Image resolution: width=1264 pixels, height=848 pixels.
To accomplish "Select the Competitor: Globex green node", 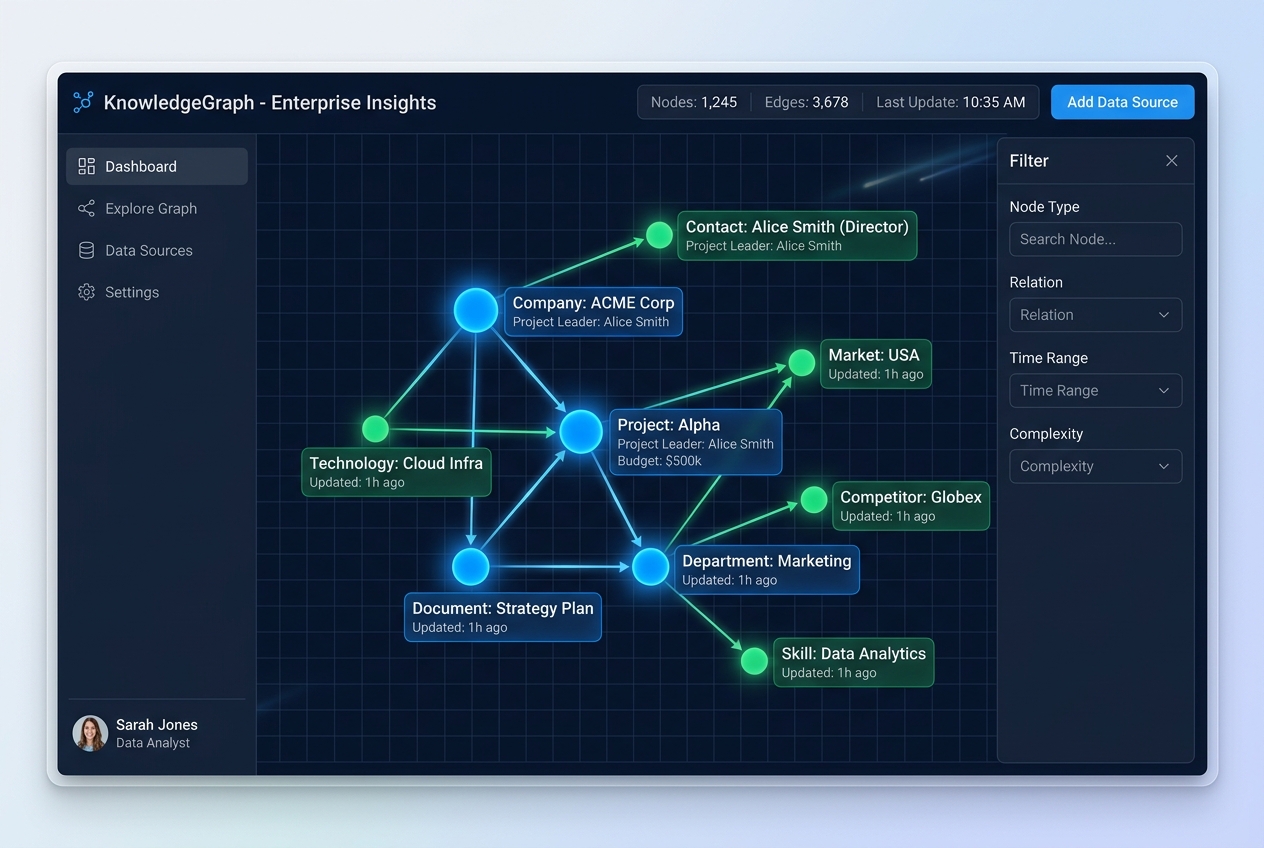I will 814,499.
